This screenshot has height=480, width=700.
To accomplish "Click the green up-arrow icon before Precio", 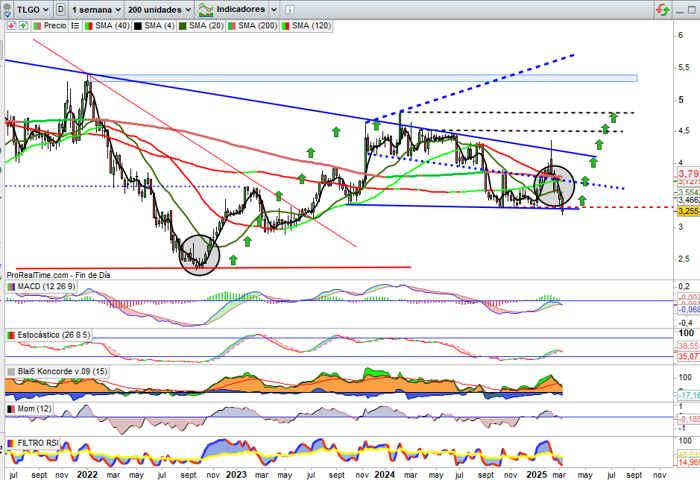I will click(x=23, y=26).
